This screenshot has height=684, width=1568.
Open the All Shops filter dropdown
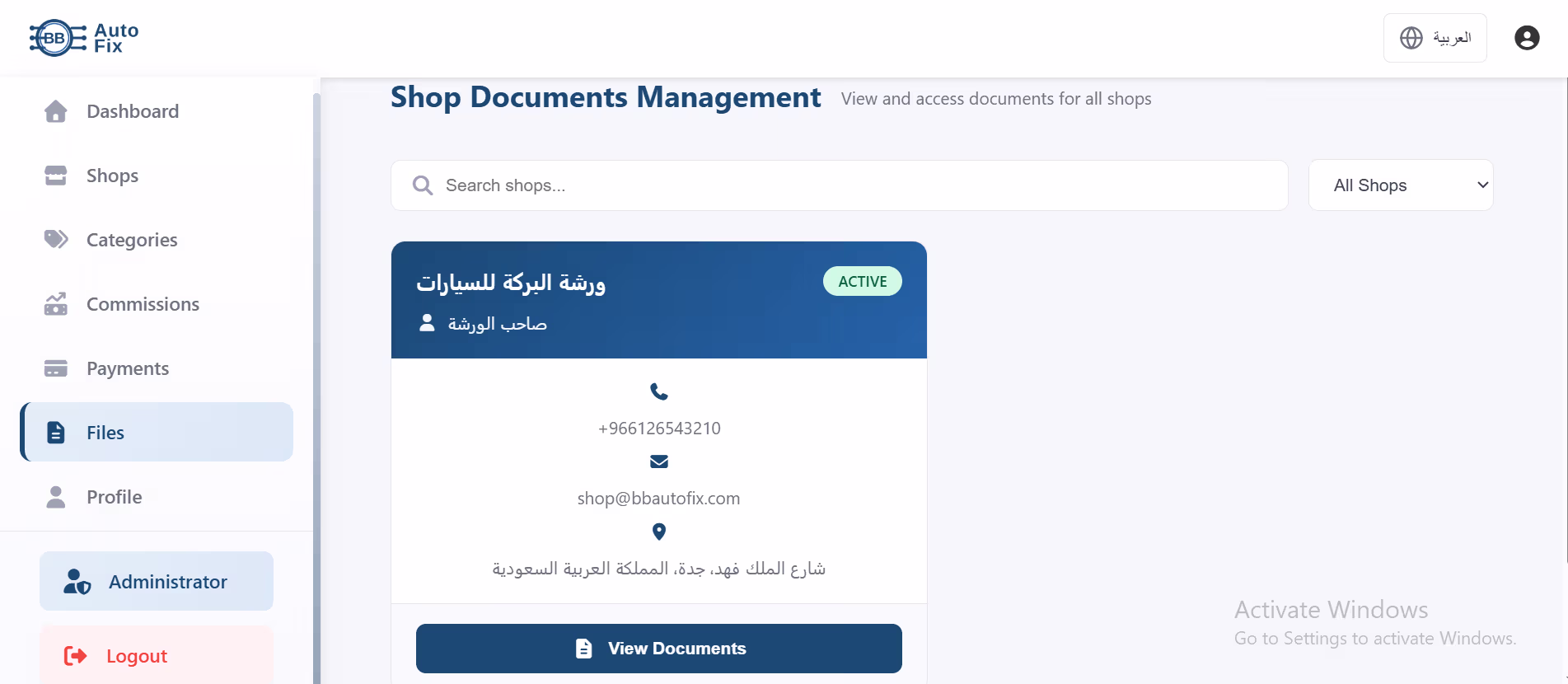click(1401, 185)
